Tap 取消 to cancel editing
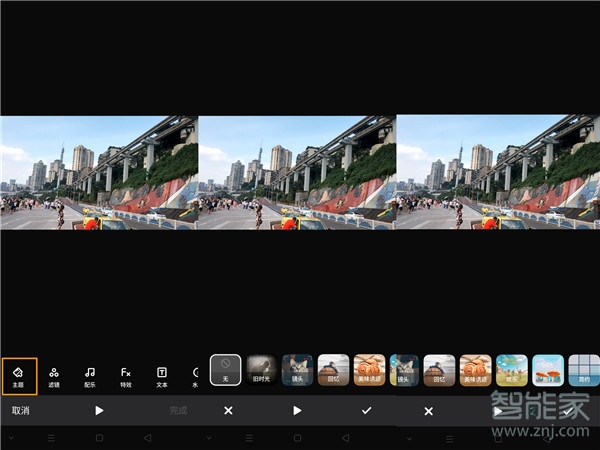 [x=20, y=411]
